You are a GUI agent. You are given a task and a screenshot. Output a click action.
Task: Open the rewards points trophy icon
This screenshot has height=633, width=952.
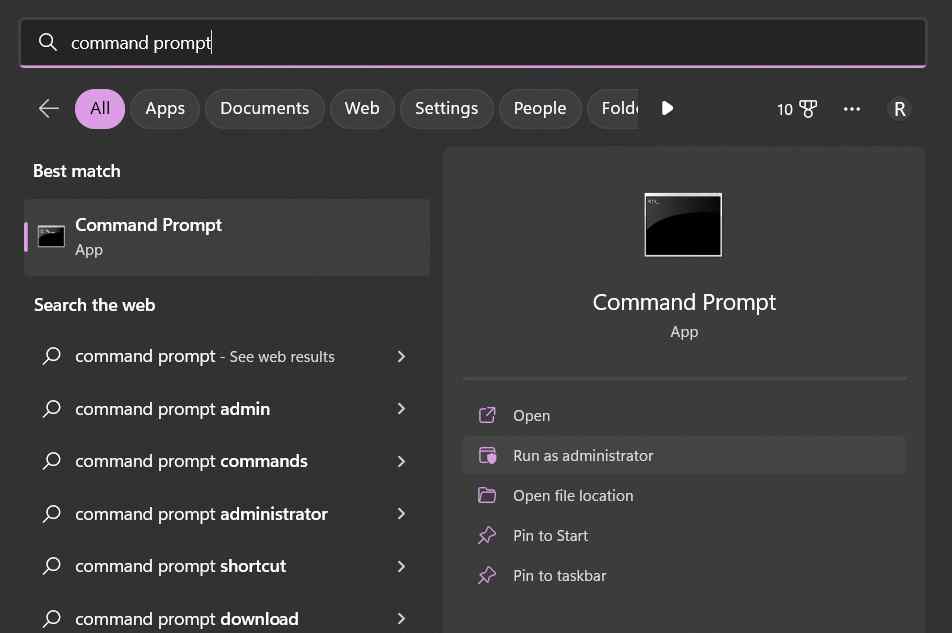797,109
